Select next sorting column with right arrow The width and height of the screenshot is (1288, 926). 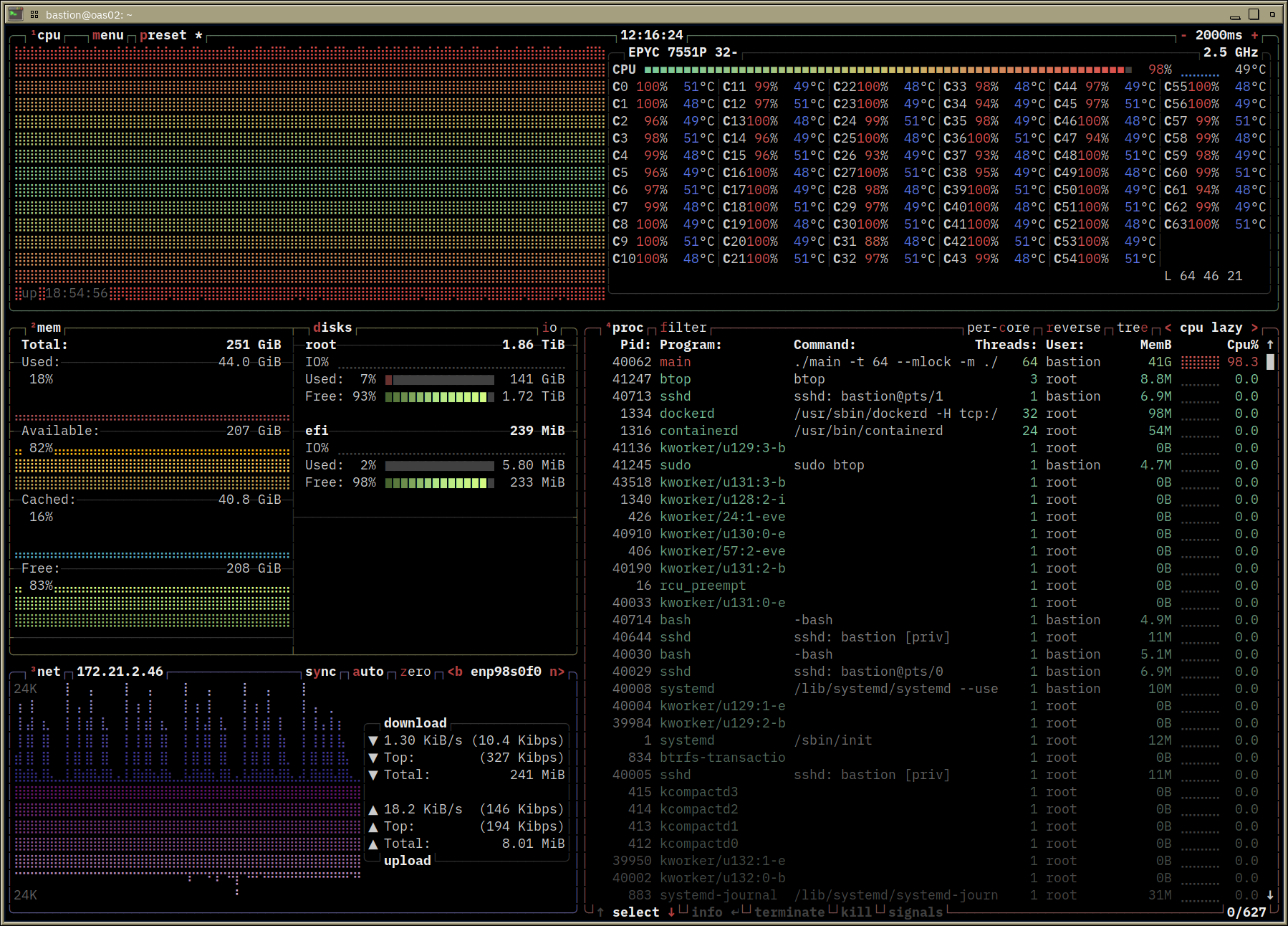[x=1254, y=328]
